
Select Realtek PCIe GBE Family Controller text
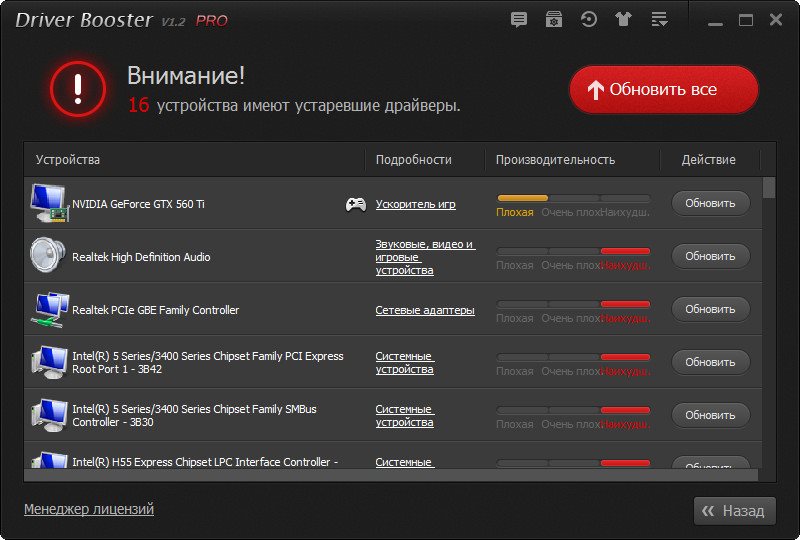point(156,310)
